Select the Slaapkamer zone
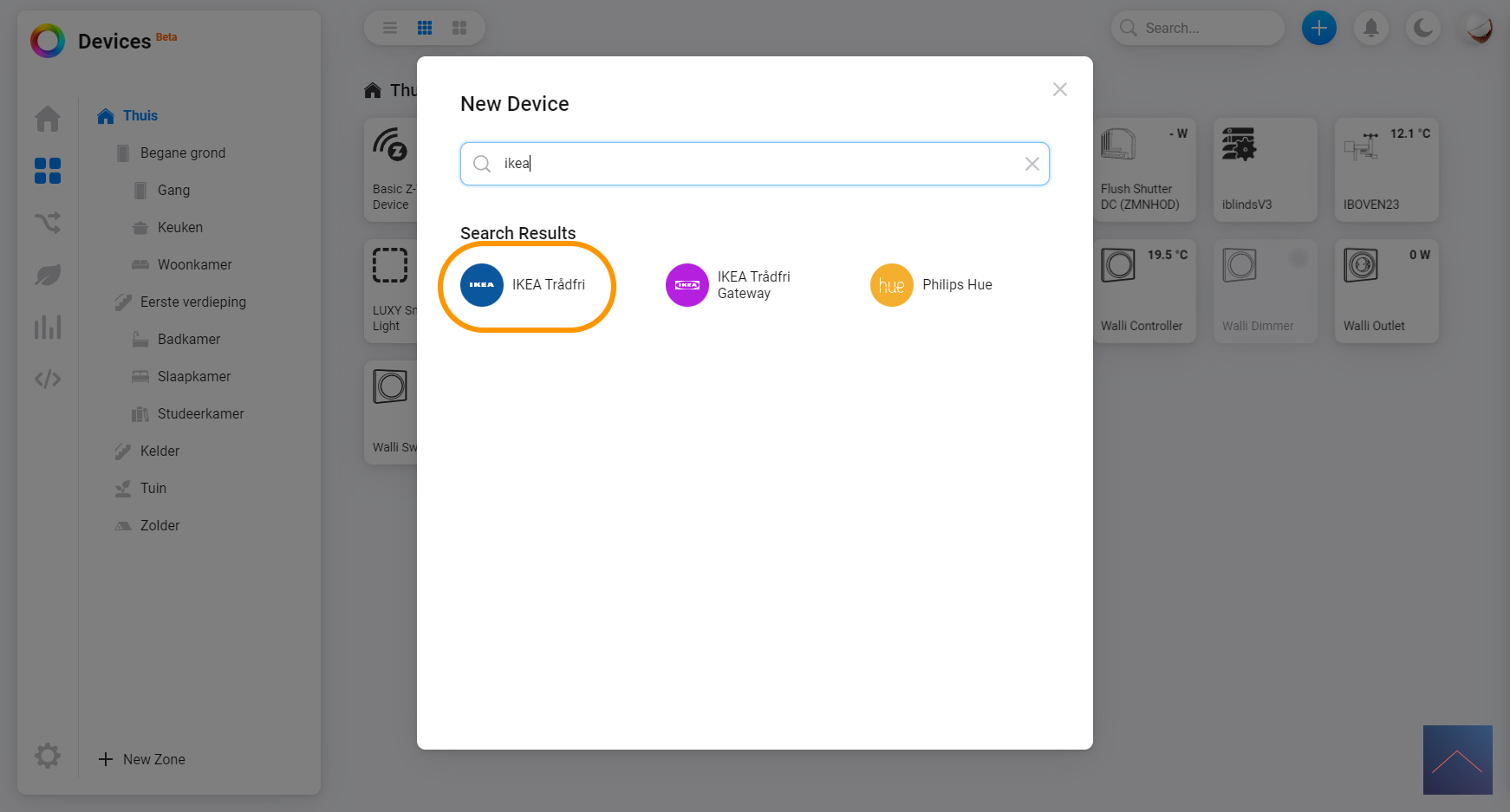The width and height of the screenshot is (1510, 812). click(x=193, y=377)
